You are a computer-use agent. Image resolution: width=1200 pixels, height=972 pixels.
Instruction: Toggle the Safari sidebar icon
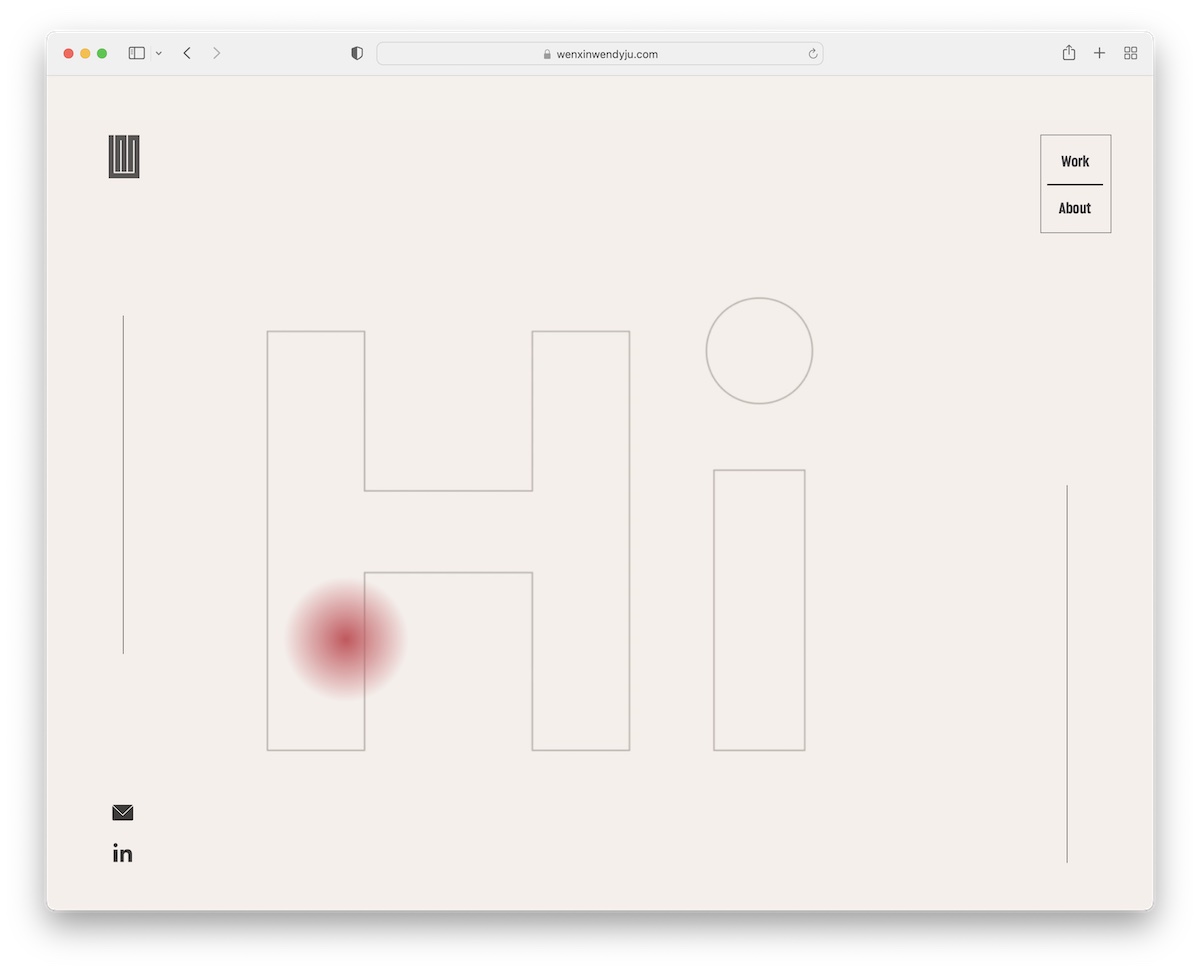(x=137, y=53)
